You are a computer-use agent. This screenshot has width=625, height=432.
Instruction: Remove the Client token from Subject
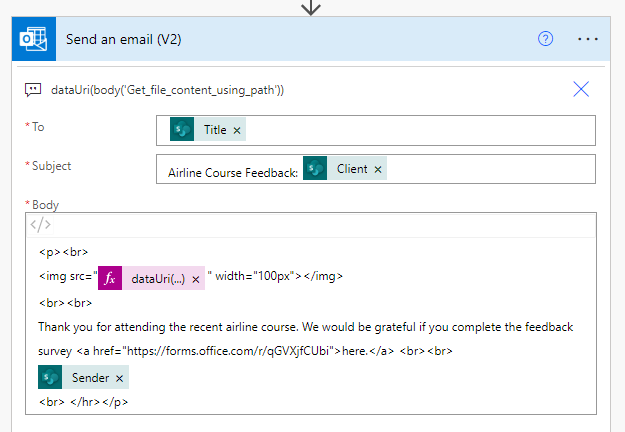point(378,170)
